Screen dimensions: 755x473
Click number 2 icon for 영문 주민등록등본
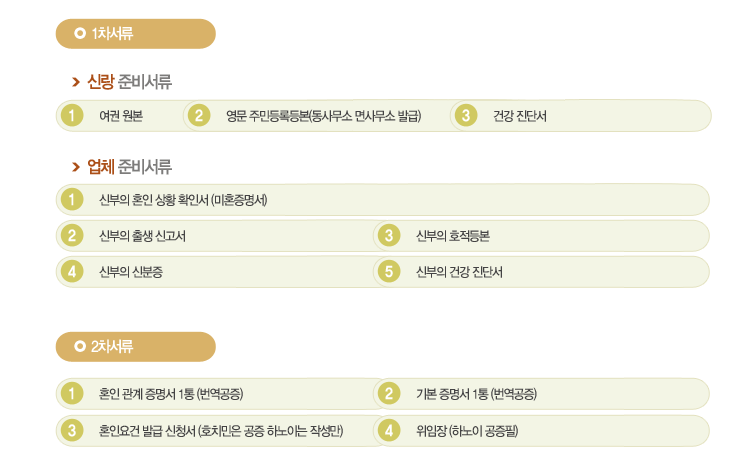click(199, 116)
